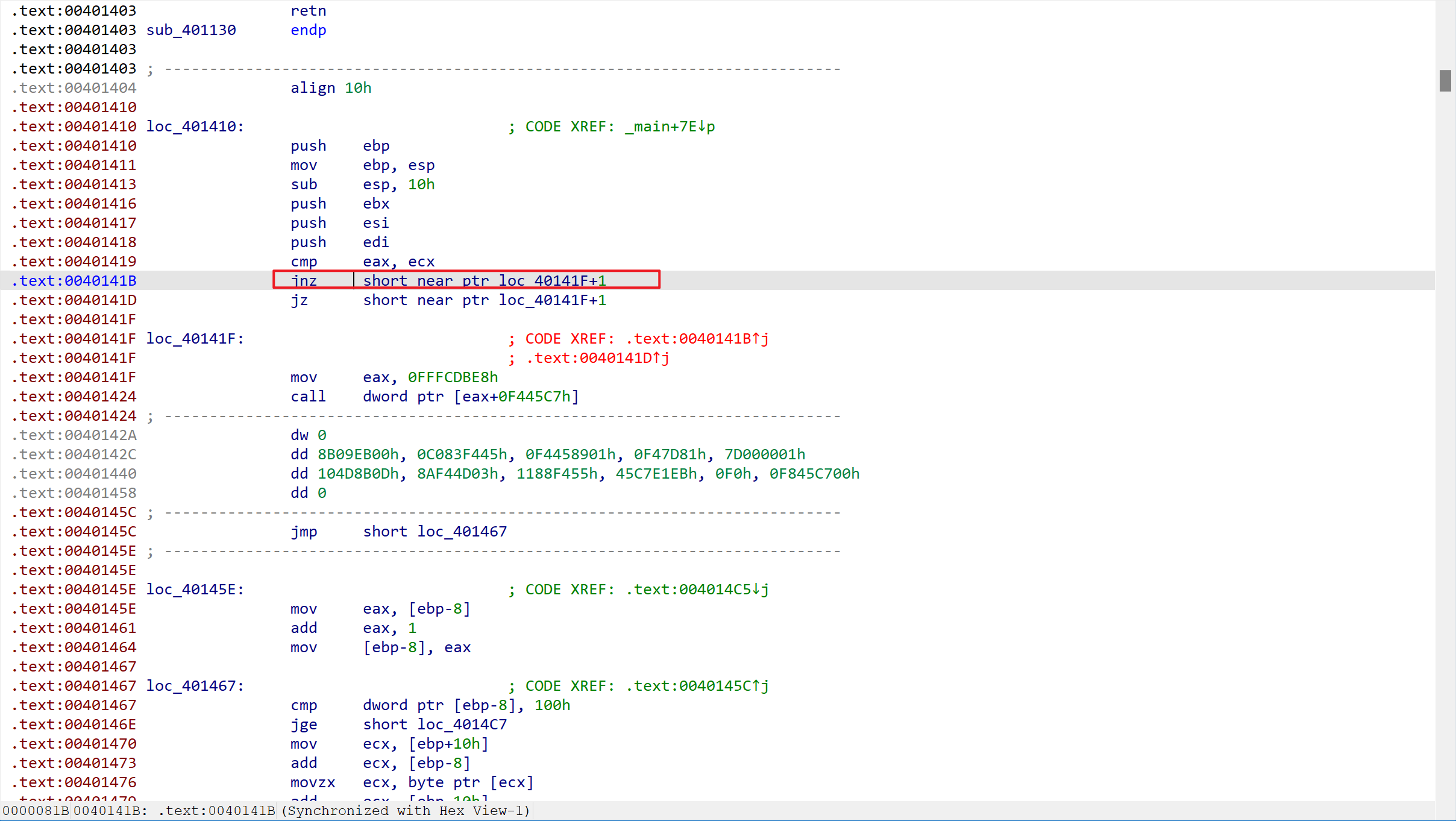This screenshot has height=821, width=1456.
Task: Follow the CODE XREF _main+7E reference
Action: pyautogui.click(x=670, y=127)
